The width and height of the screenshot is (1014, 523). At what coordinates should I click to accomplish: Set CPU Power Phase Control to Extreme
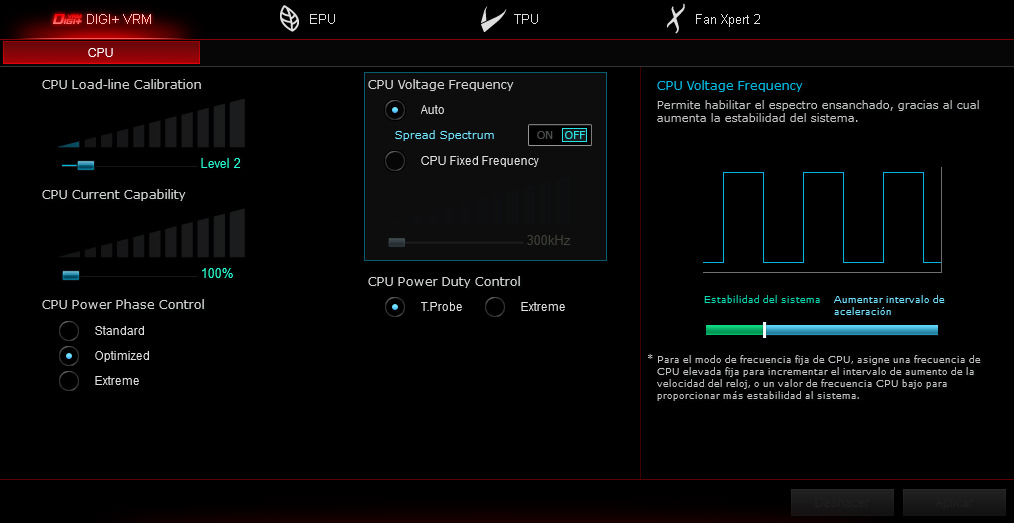69,381
